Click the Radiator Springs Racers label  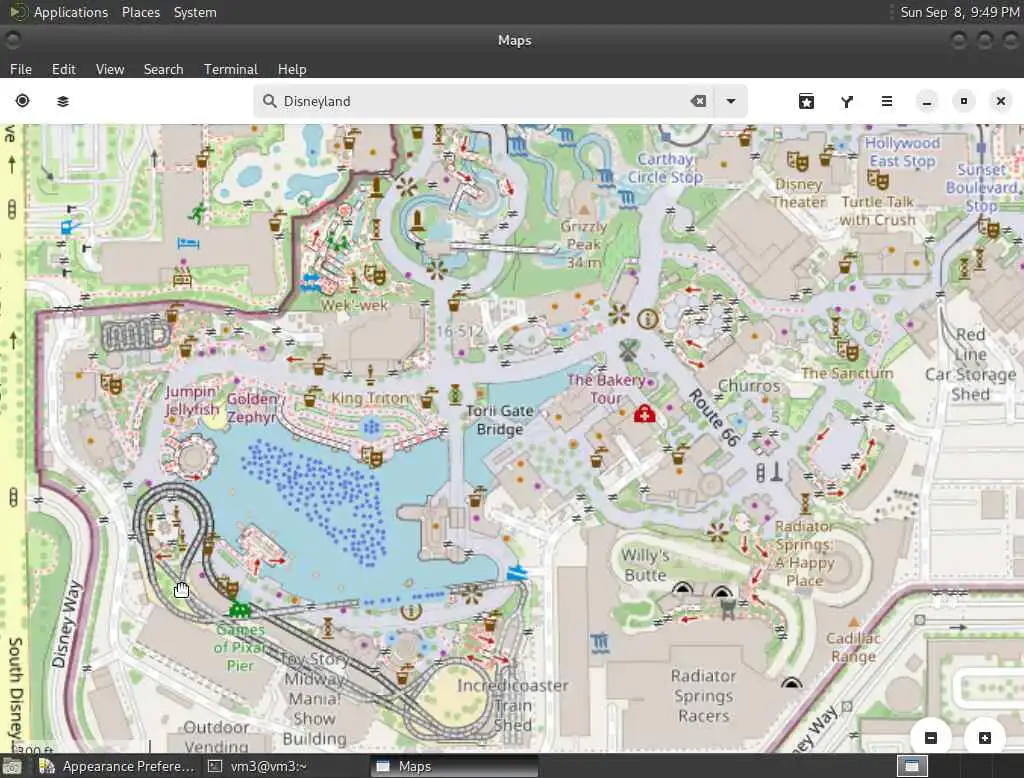pos(703,696)
